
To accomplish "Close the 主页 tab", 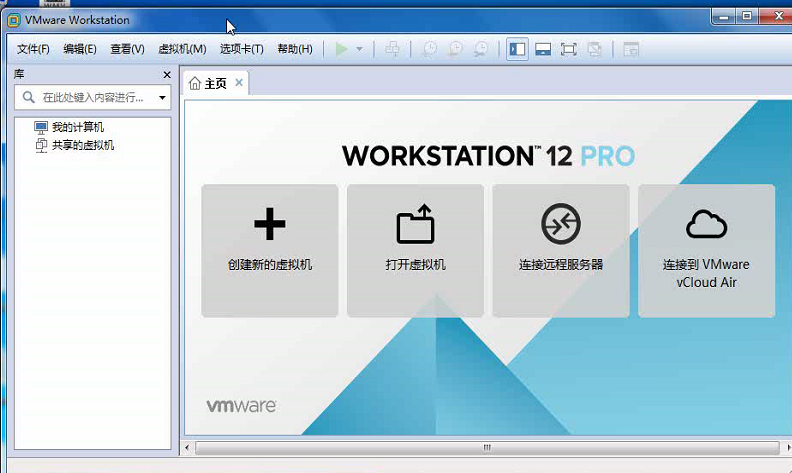I will click(239, 82).
